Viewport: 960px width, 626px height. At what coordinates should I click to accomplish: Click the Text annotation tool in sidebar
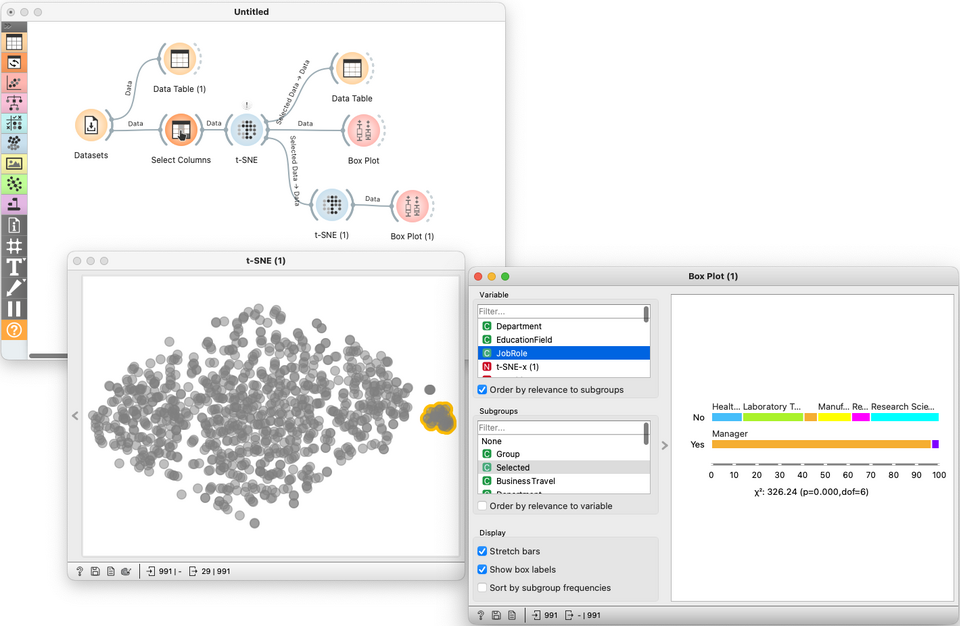pyautogui.click(x=14, y=267)
